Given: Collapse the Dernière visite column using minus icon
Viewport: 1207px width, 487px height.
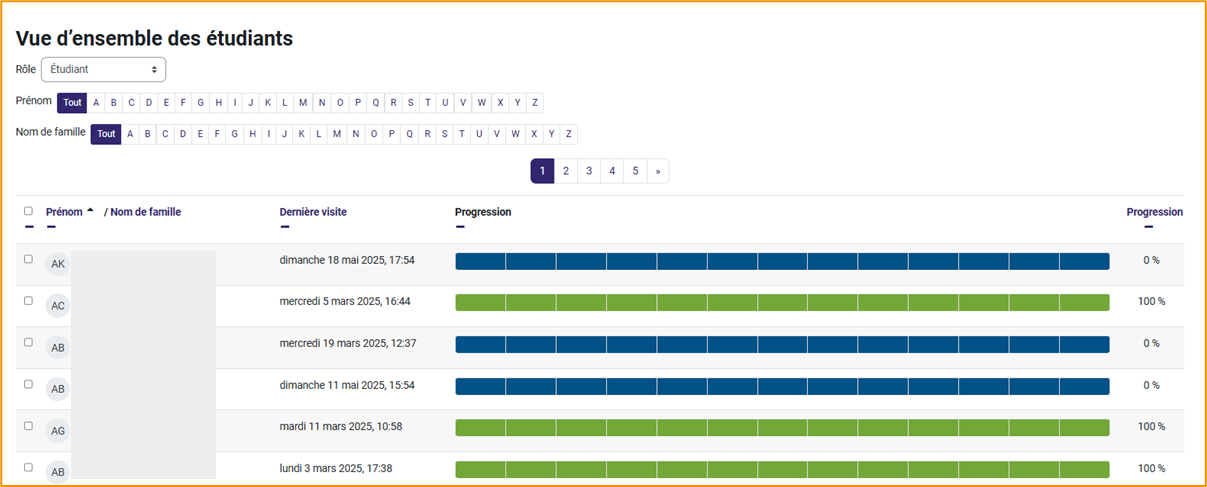Looking at the screenshot, I should (x=284, y=227).
